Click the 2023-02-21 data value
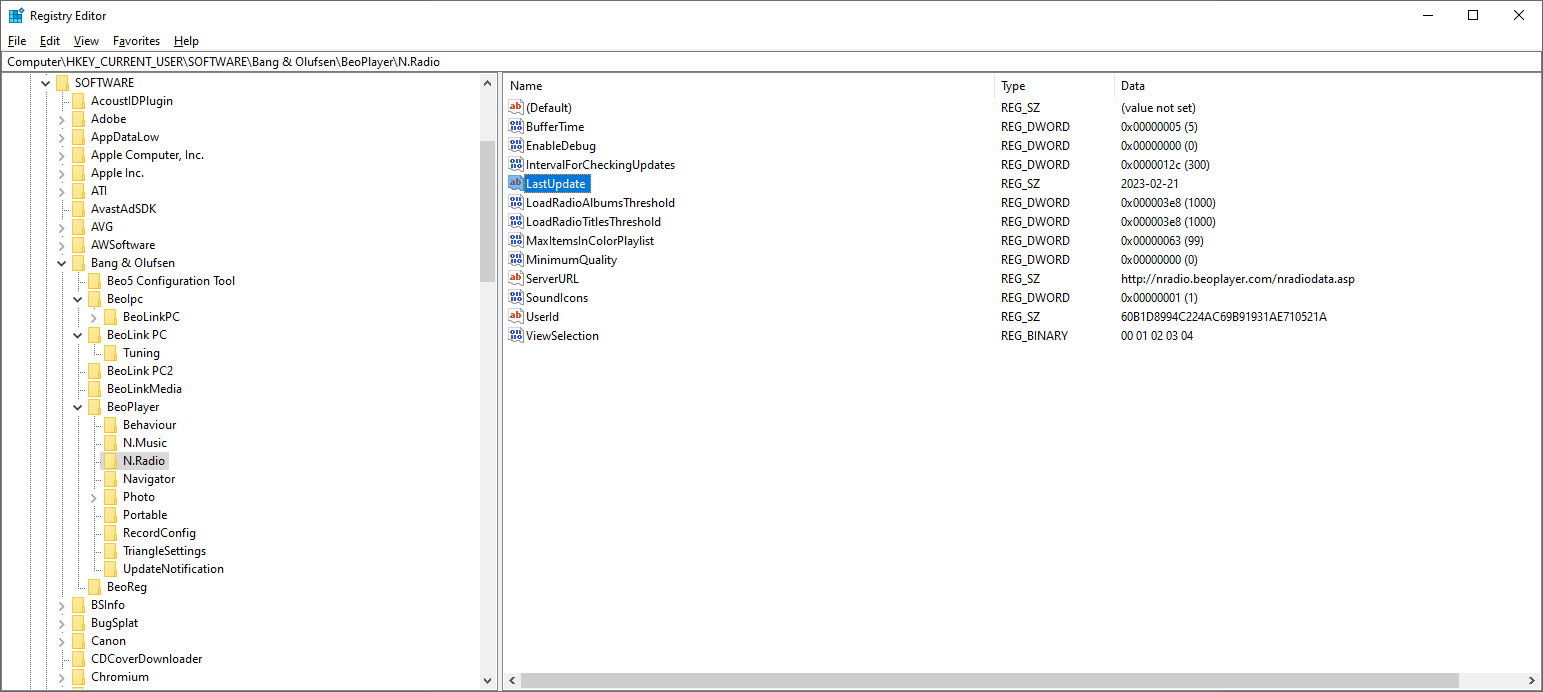Image resolution: width=1543 pixels, height=692 pixels. coord(1151,184)
